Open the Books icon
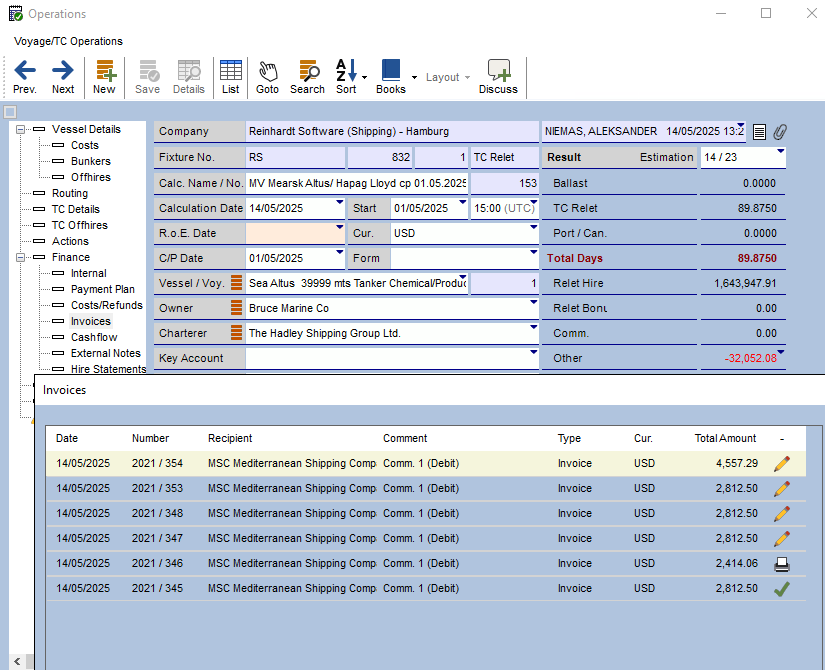Viewport: 825px width, 670px height. point(391,77)
